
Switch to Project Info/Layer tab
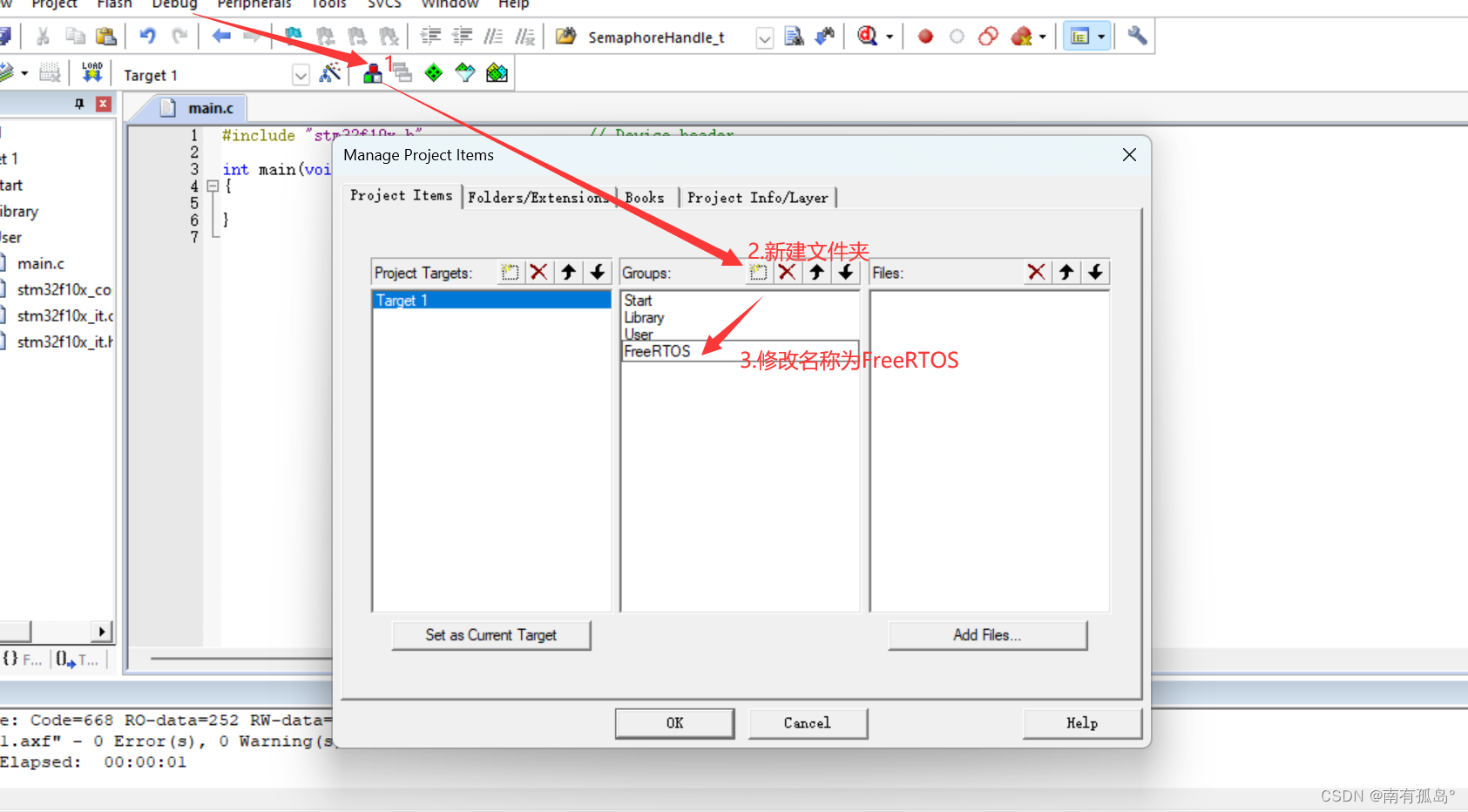click(x=757, y=198)
